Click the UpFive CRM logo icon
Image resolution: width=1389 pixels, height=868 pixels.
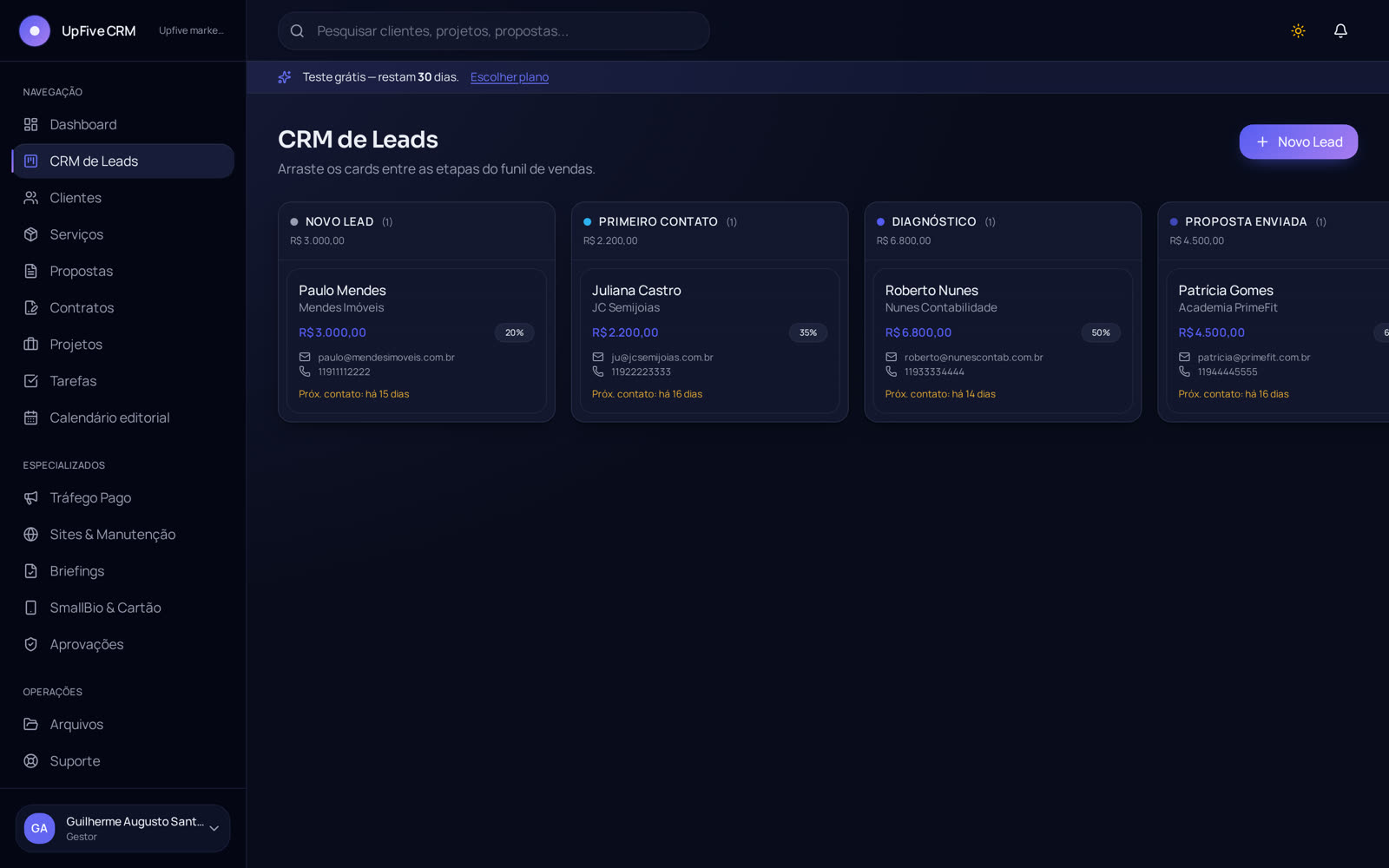point(35,30)
